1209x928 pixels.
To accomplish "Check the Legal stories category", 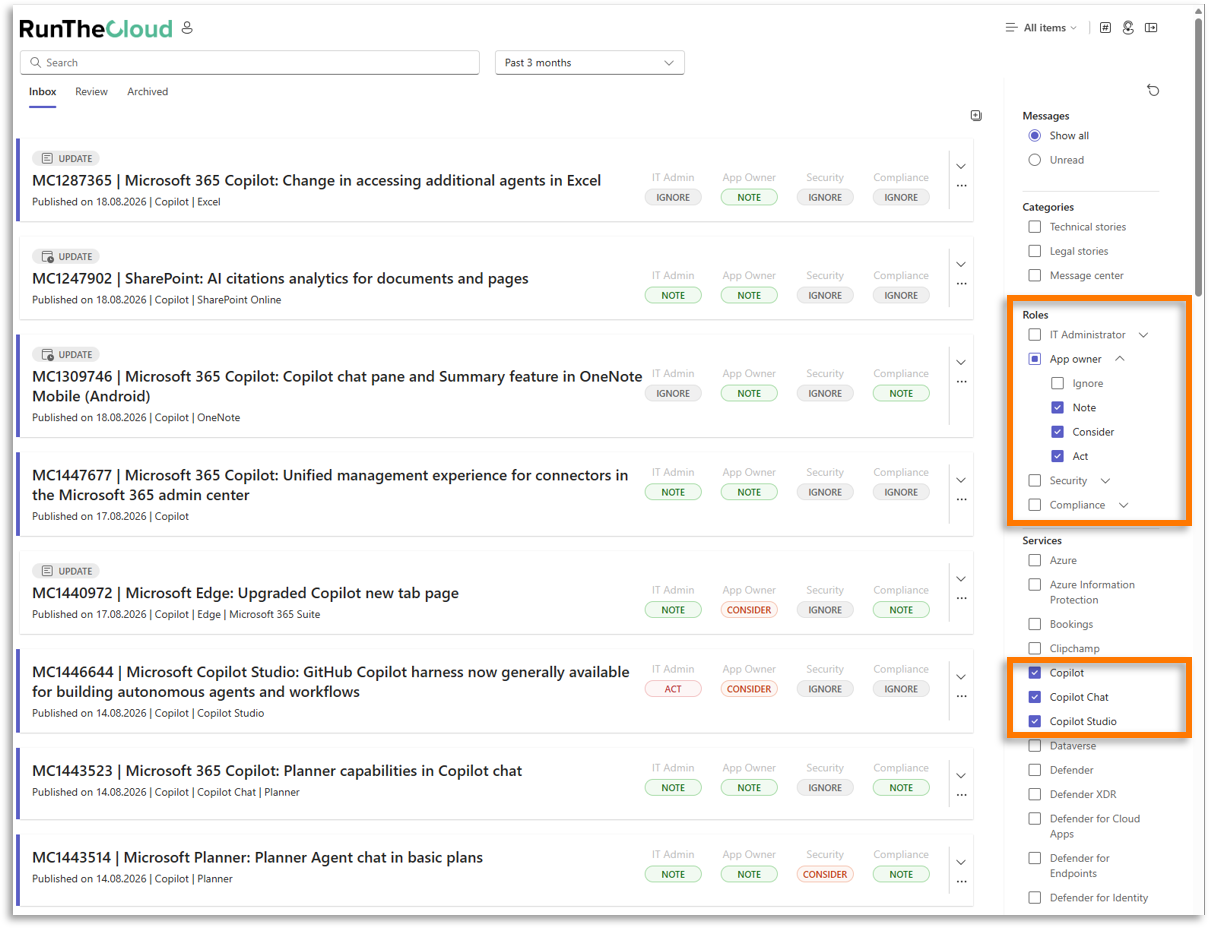I will (1035, 251).
